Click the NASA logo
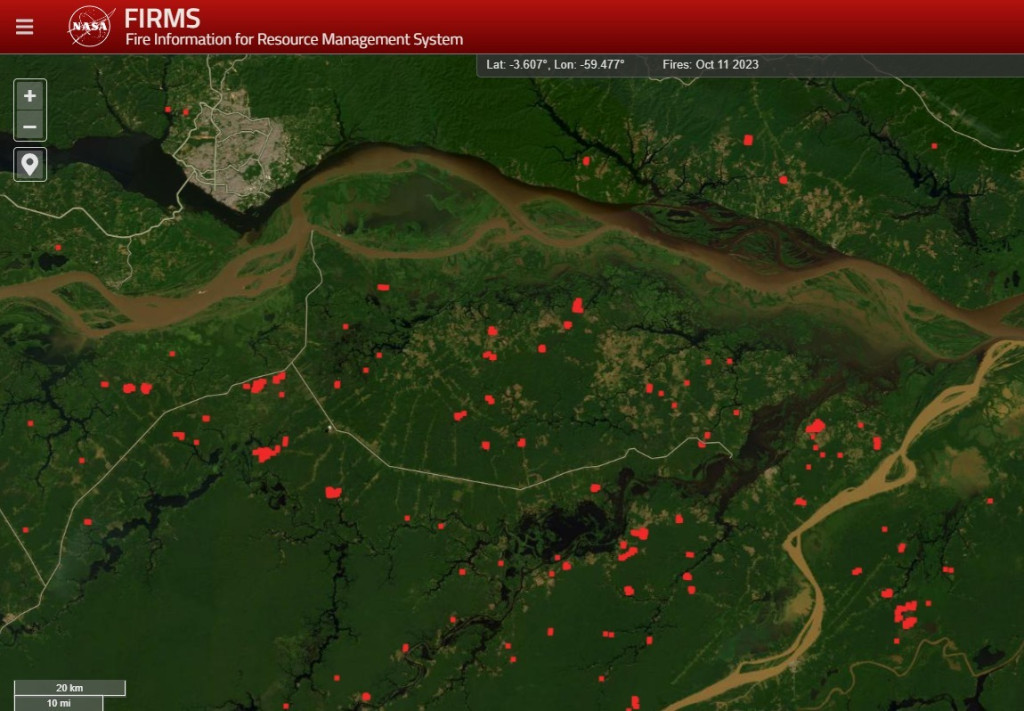The image size is (1024, 711). [91, 27]
